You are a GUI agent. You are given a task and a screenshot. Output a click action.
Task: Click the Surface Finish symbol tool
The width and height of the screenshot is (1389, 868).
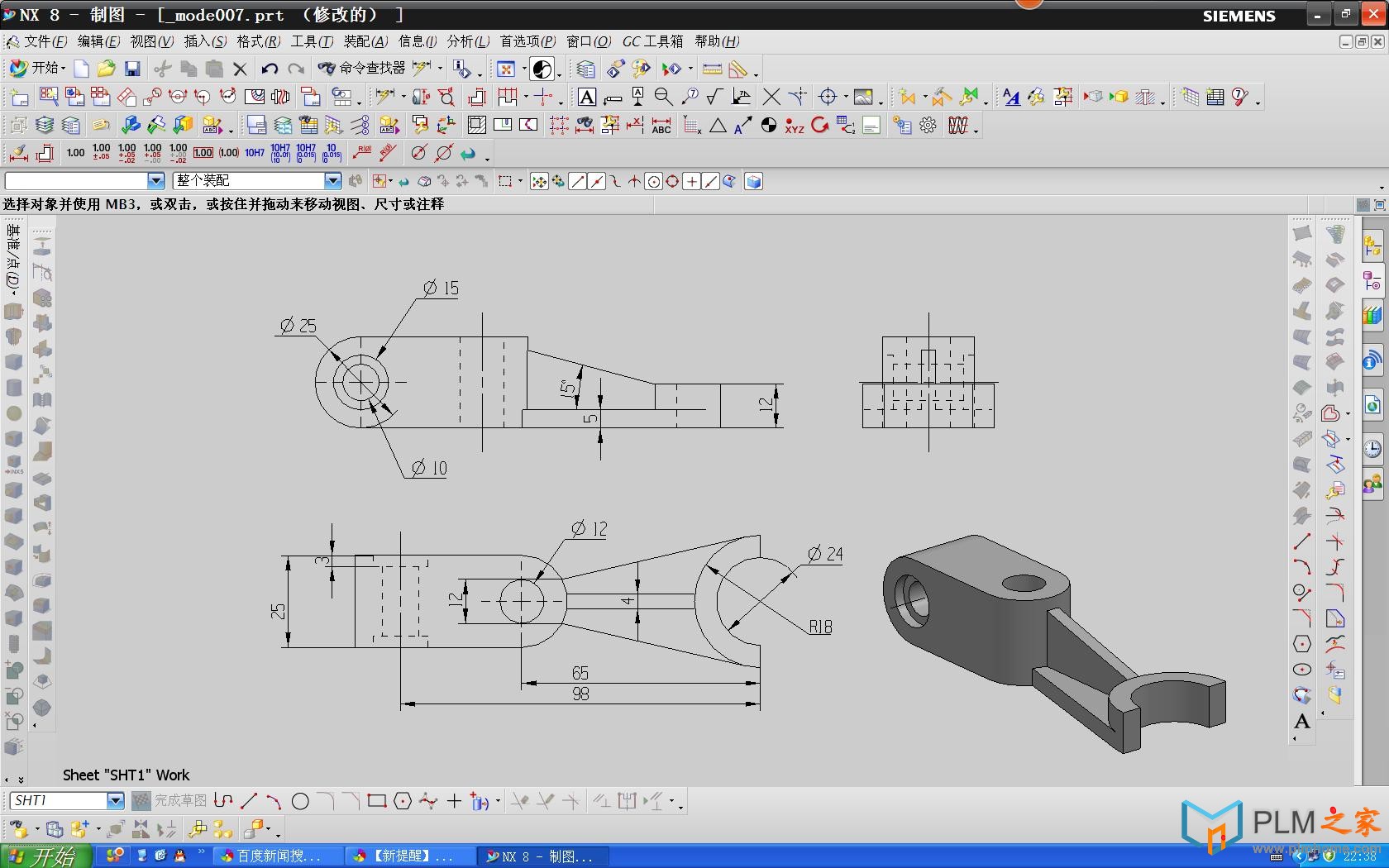[715, 97]
